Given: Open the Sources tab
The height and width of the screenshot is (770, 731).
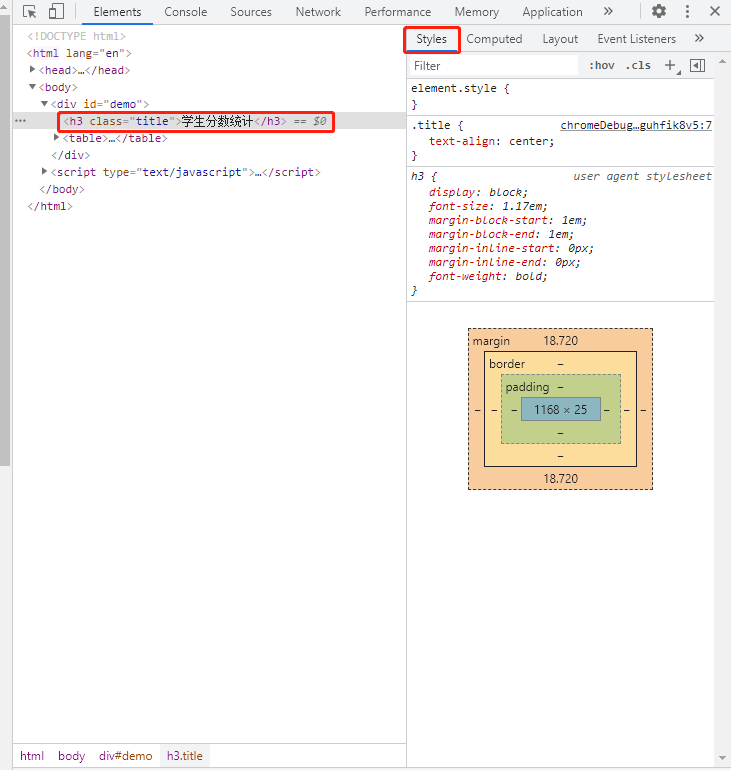Looking at the screenshot, I should pos(251,12).
